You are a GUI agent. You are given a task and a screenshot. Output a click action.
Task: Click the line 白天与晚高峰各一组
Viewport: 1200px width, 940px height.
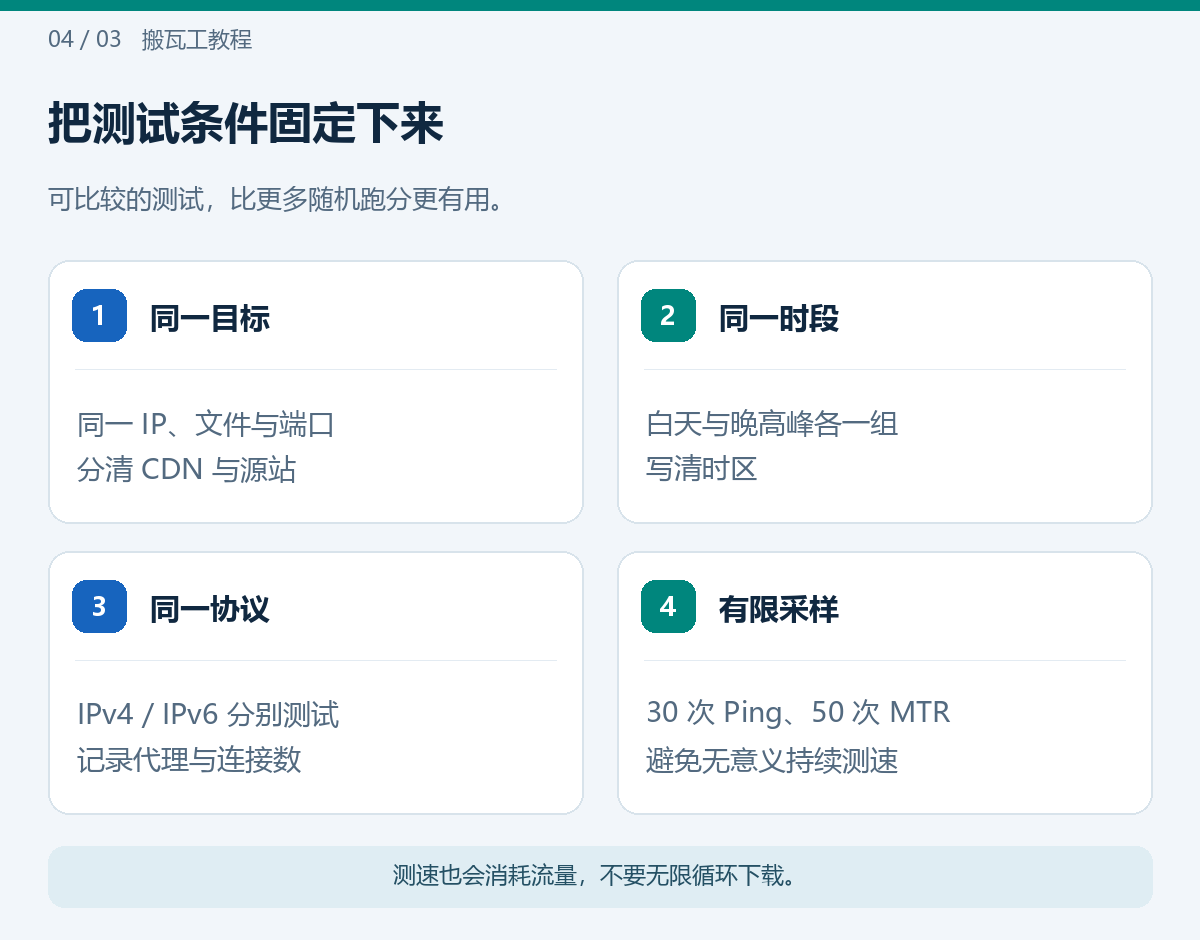coord(772,424)
